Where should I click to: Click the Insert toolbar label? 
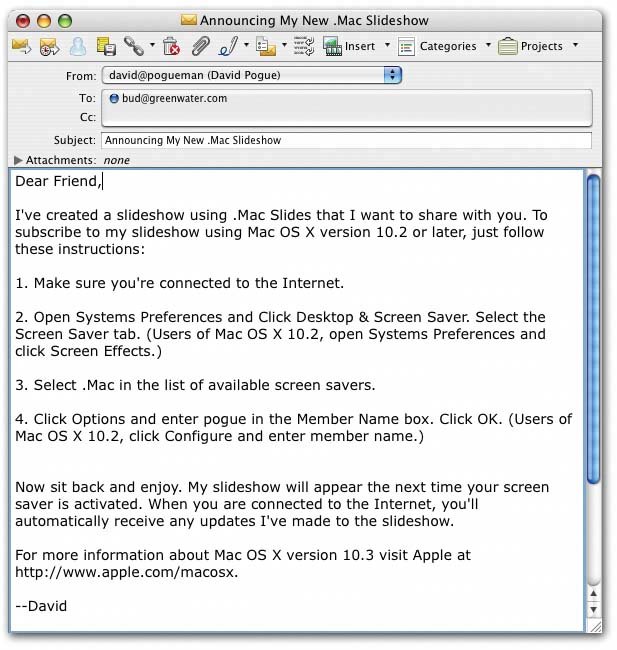pyautogui.click(x=360, y=46)
